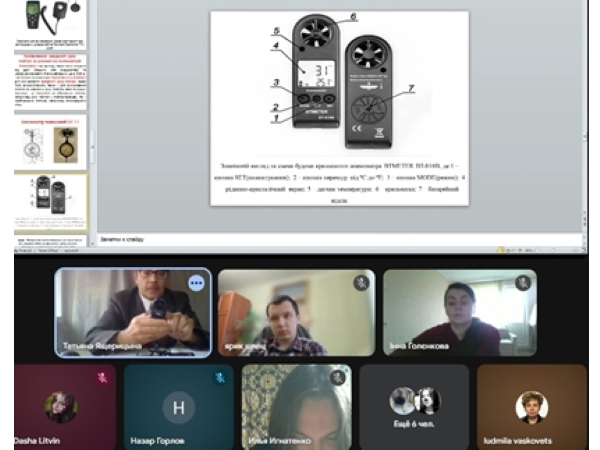This screenshot has height=450, width=600.
Task: Click the muted mic icon on Илья Игнатенко's tile
Action: pos(338,378)
